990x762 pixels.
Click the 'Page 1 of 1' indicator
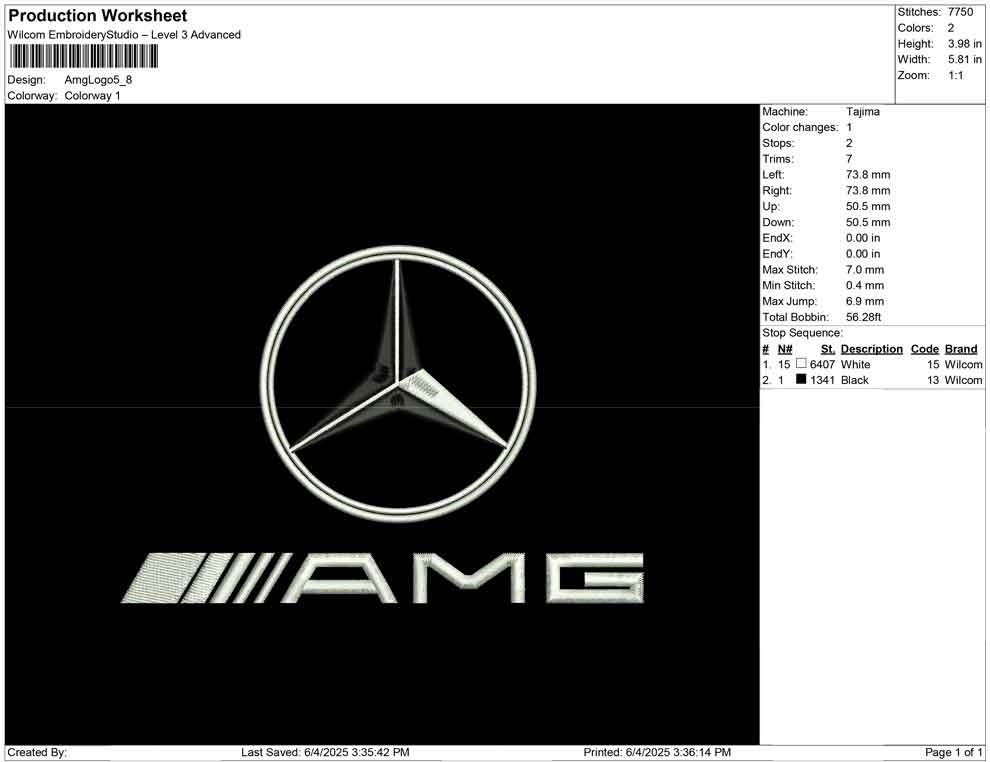point(953,753)
